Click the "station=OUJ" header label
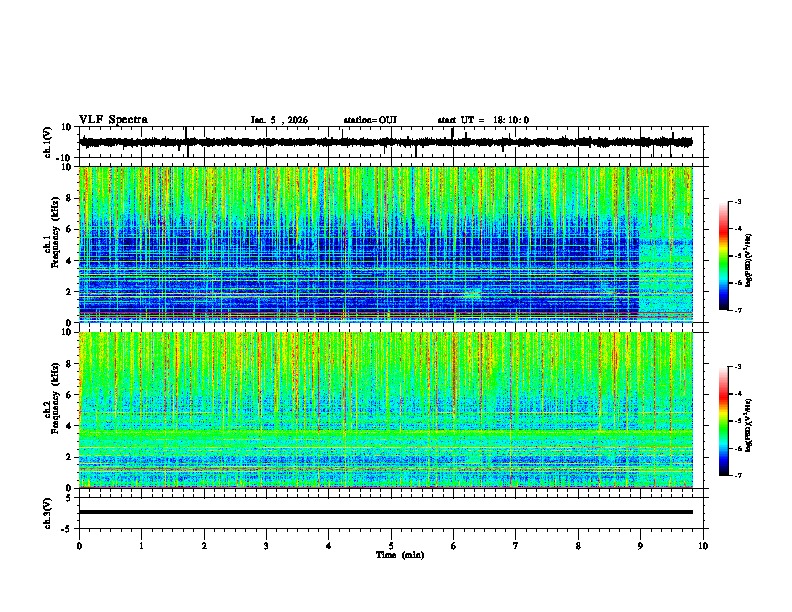 370,120
